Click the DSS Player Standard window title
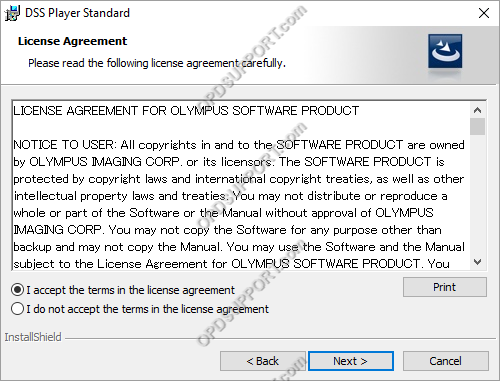This screenshot has height=381, width=500. tap(77, 13)
